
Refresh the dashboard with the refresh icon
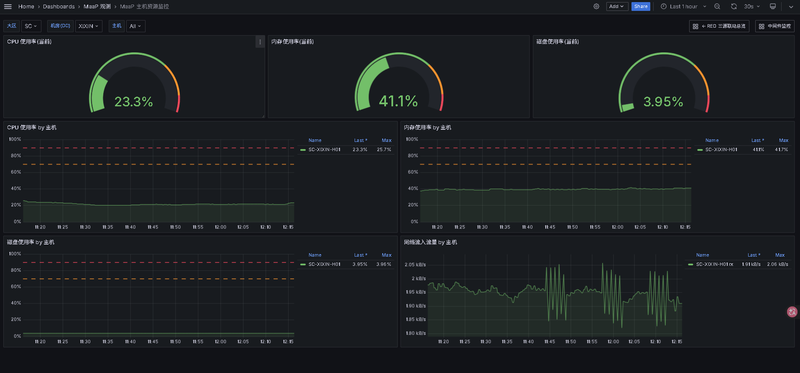[734, 7]
